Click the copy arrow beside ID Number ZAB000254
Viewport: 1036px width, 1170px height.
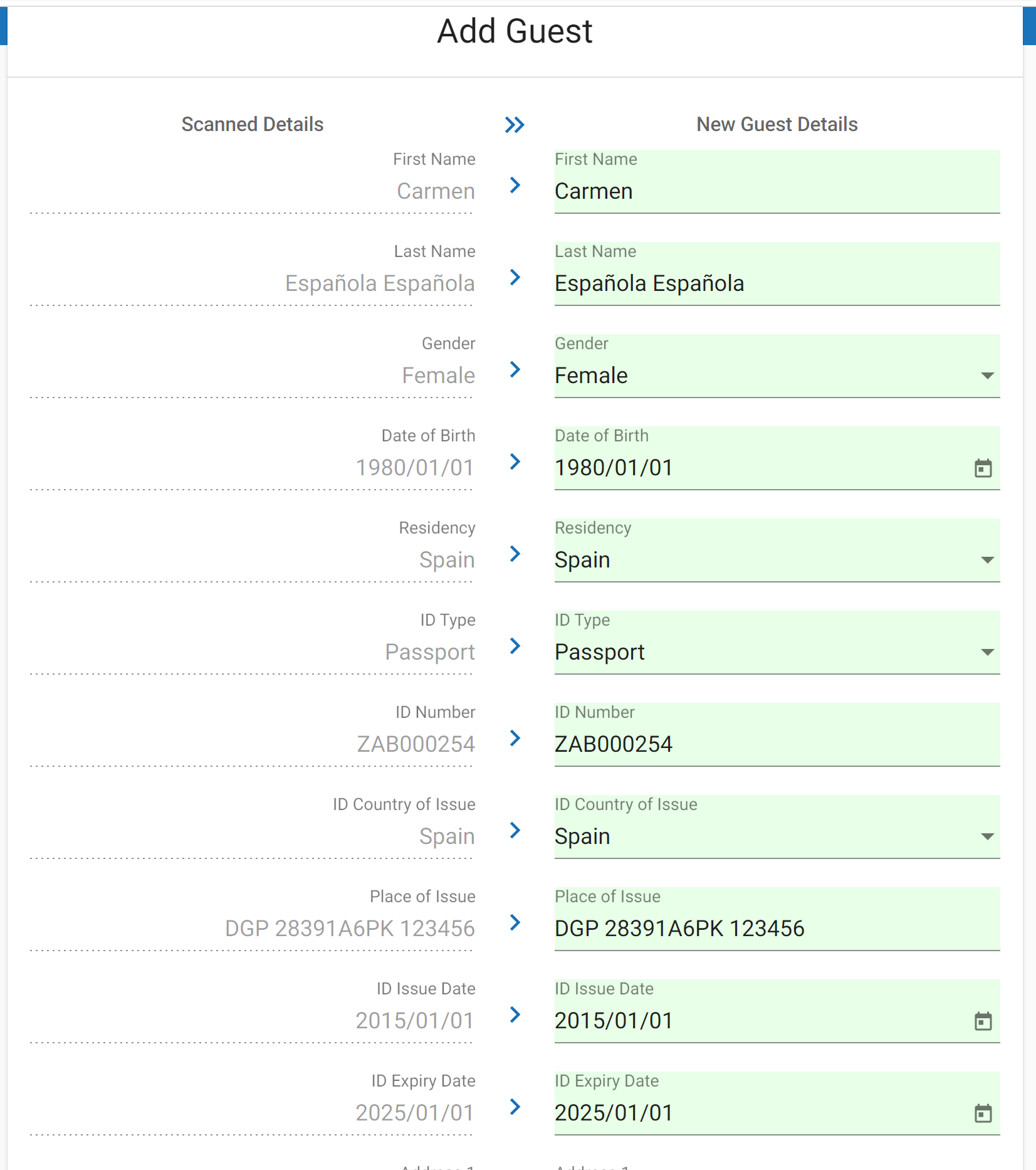[515, 739]
